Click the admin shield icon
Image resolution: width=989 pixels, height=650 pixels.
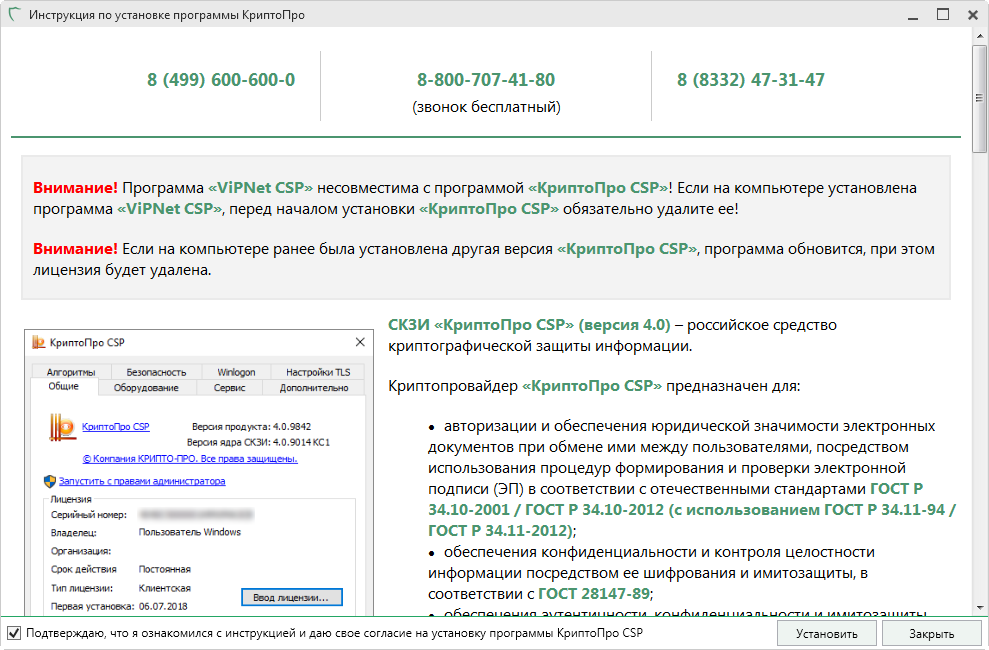50,481
